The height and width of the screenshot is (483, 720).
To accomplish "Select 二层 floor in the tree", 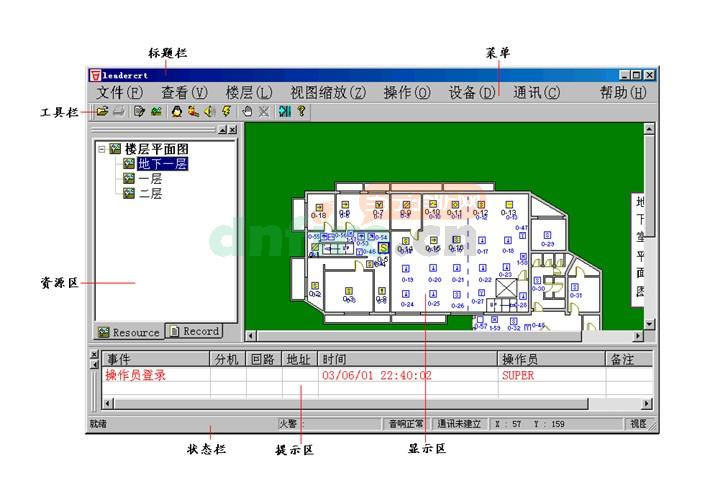I will click(150, 194).
